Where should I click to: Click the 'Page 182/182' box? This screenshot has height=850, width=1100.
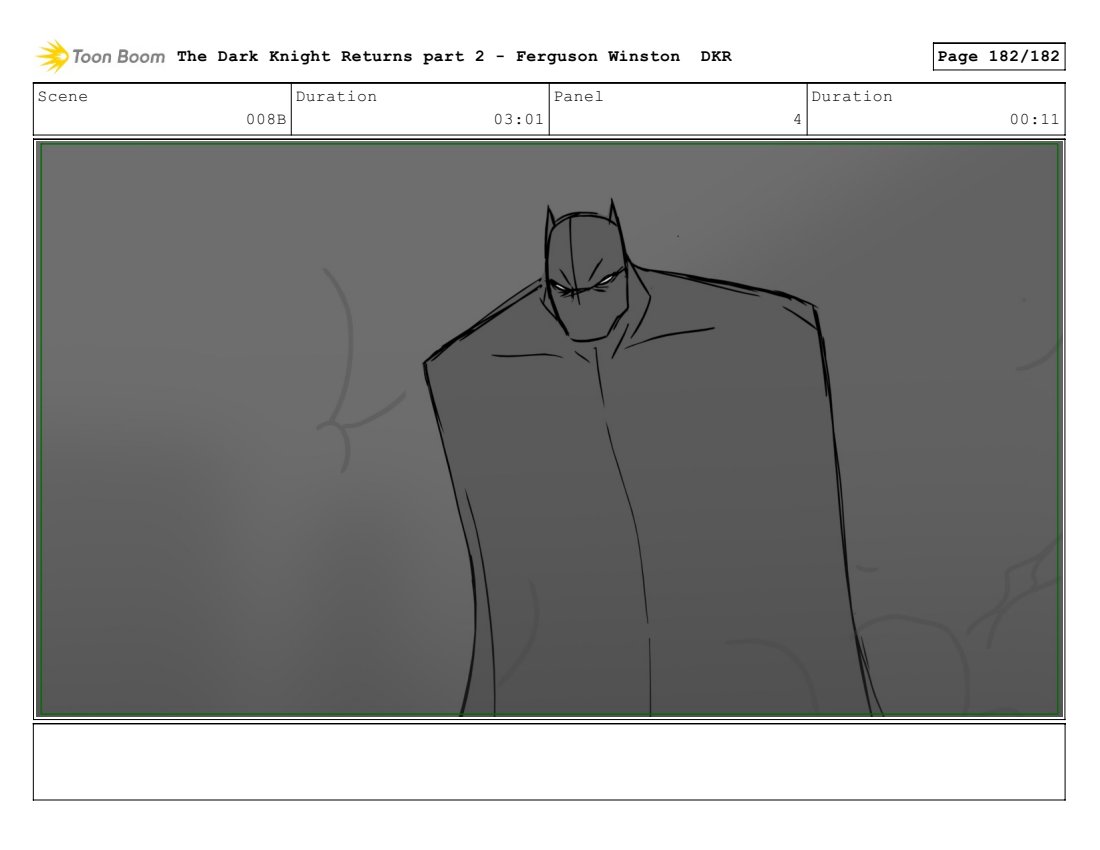coord(998,56)
